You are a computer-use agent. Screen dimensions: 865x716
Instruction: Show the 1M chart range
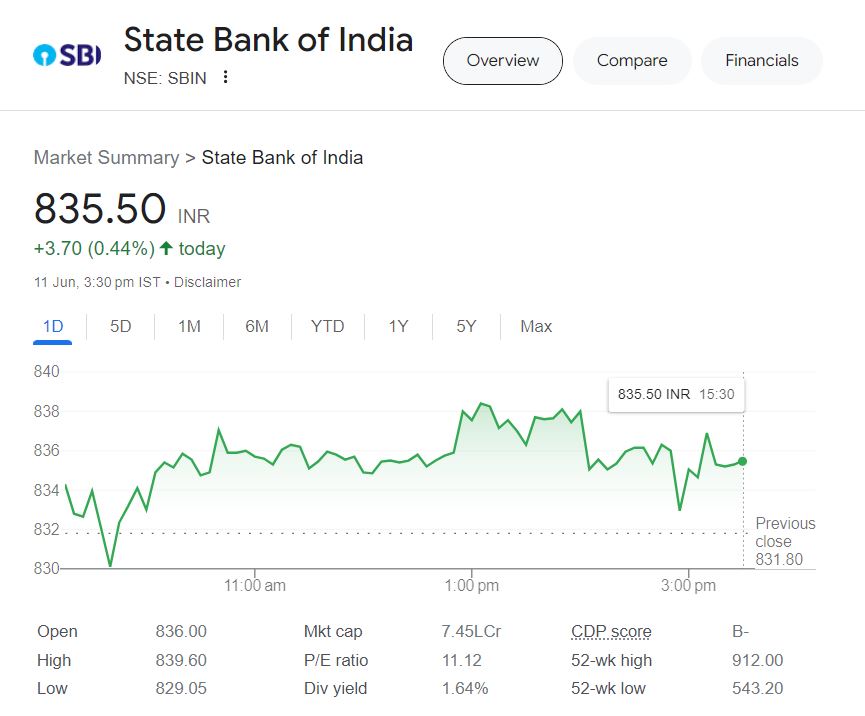[x=189, y=326]
